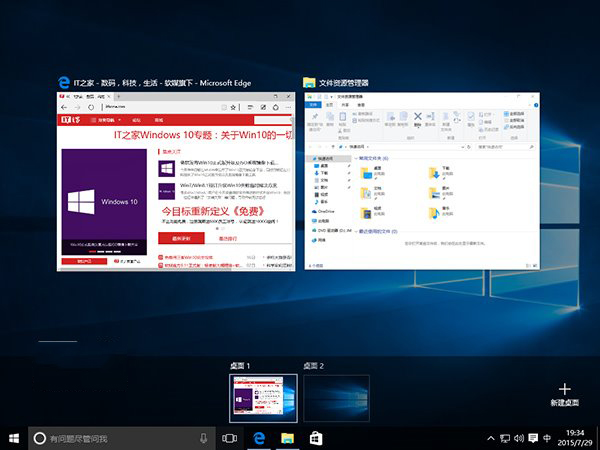The height and width of the screenshot is (450, 600).
Task: Activate the microphone in the search box
Action: click(203, 438)
